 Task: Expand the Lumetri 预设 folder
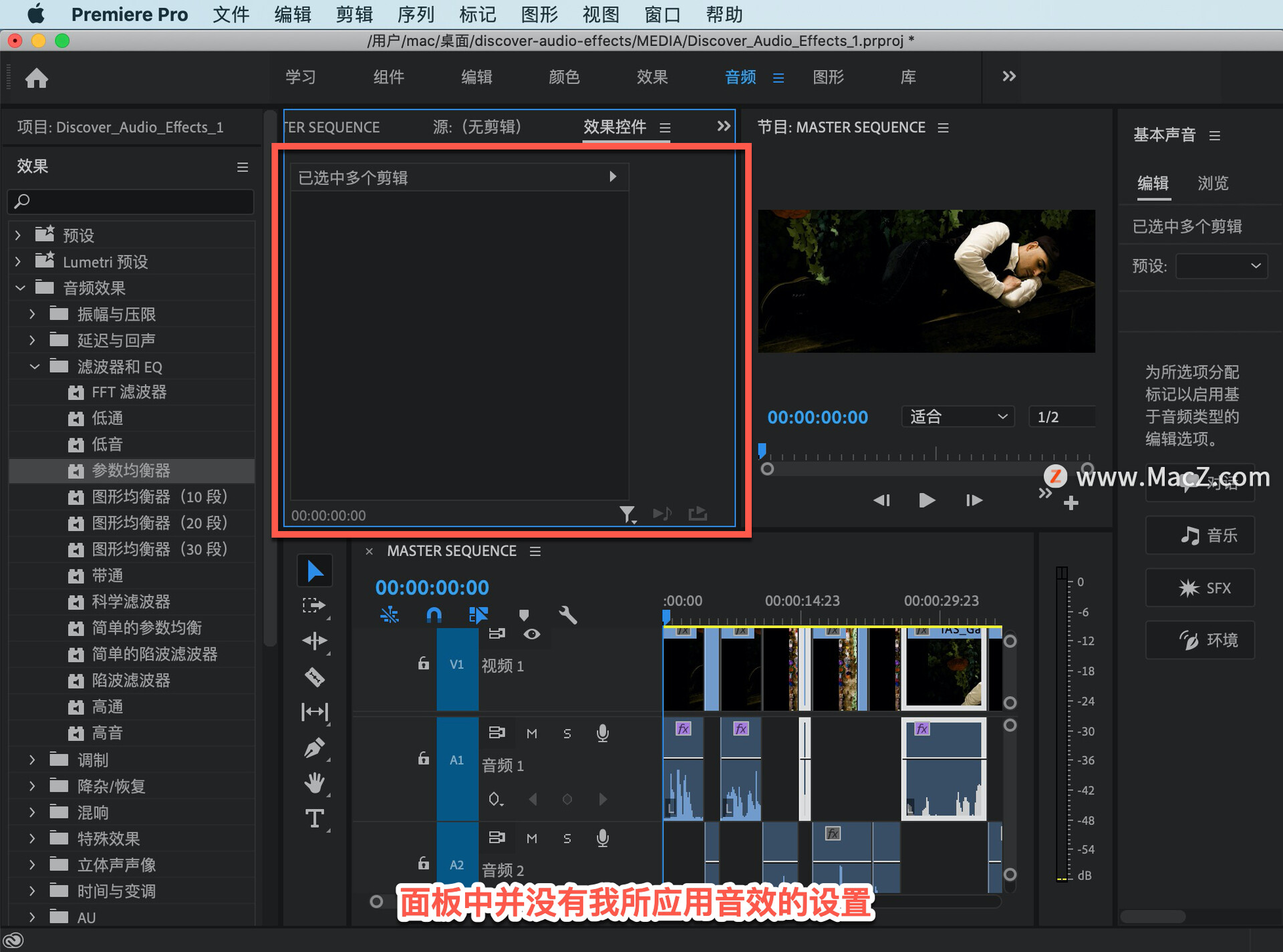point(18,262)
